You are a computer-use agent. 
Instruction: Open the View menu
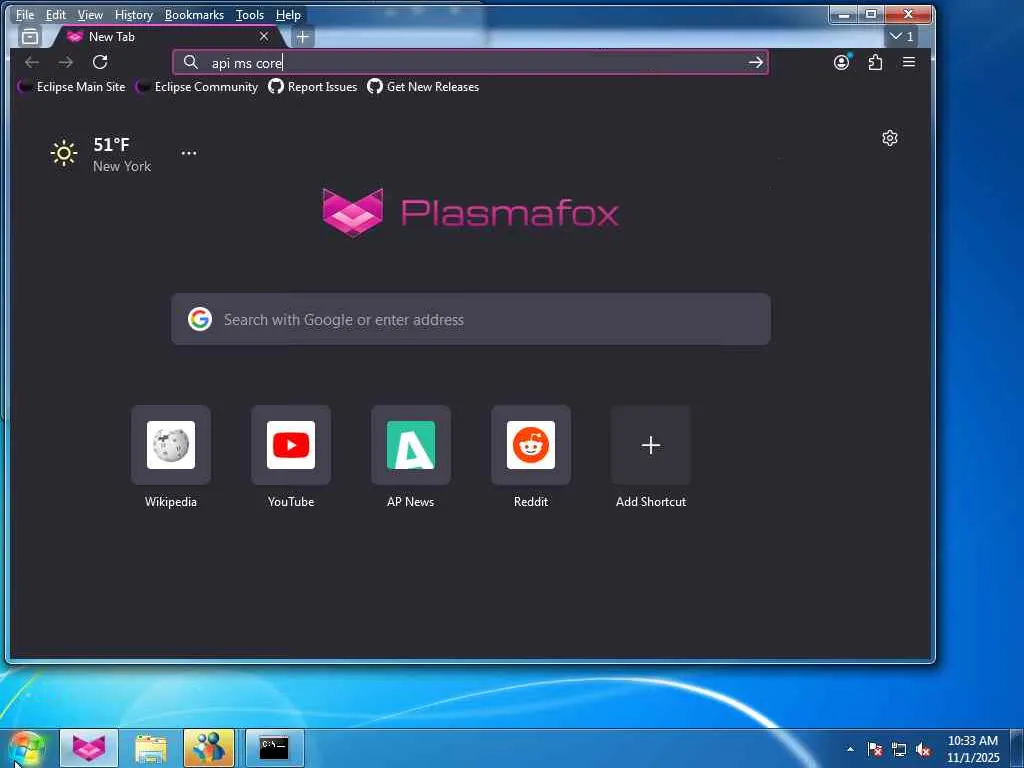pyautogui.click(x=90, y=14)
